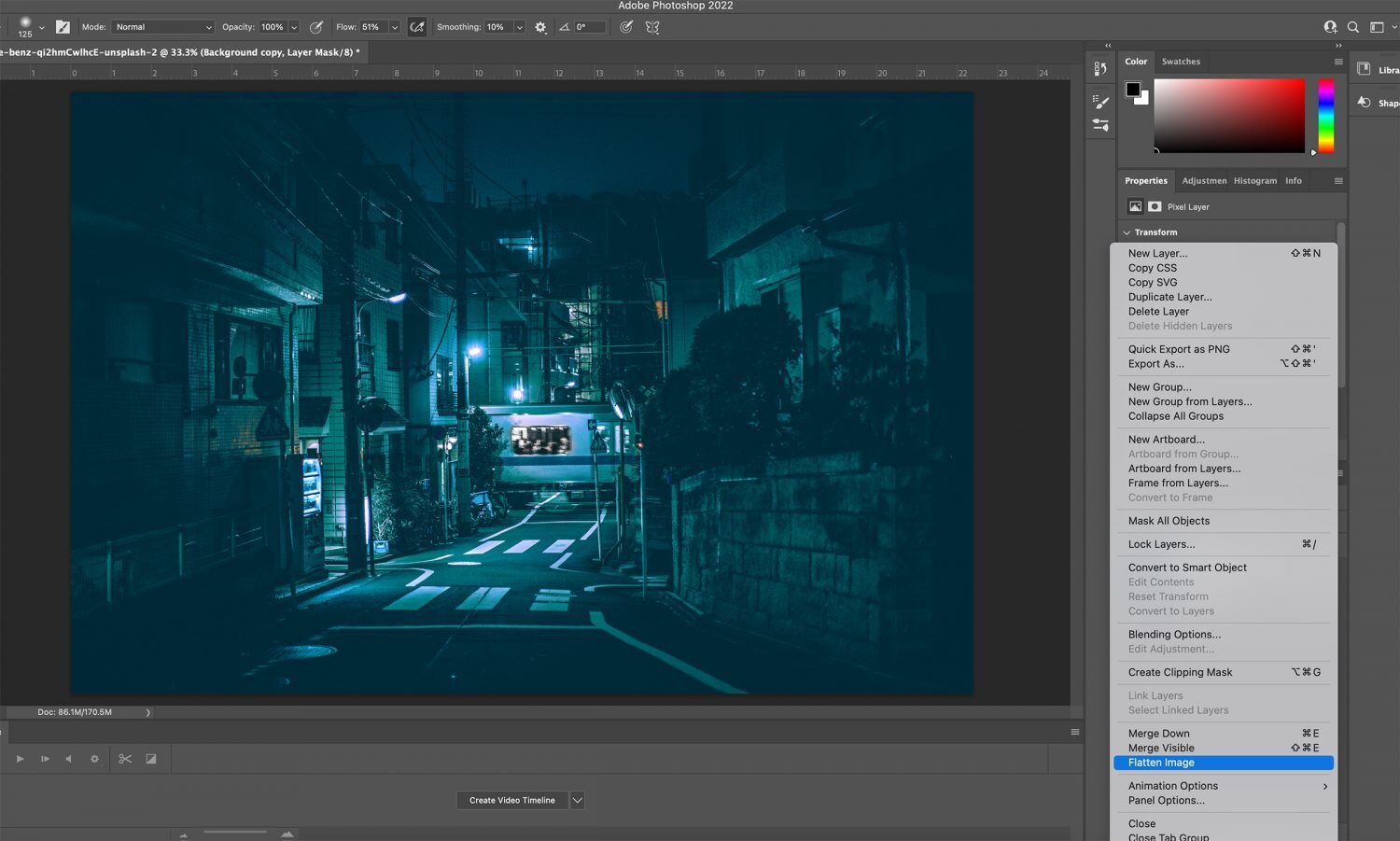Open the History panel icon

click(x=1100, y=68)
